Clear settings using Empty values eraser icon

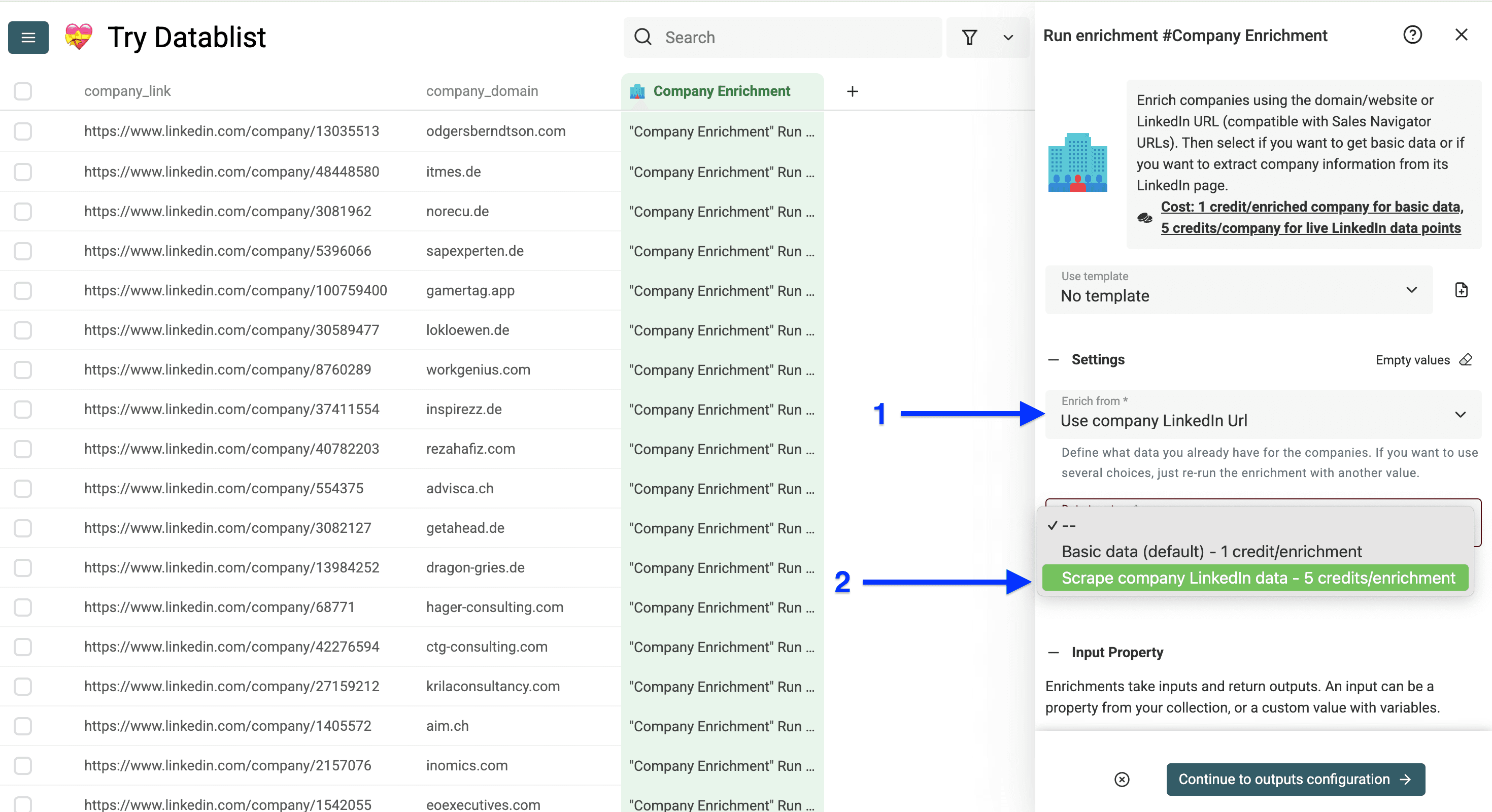pyautogui.click(x=1466, y=360)
